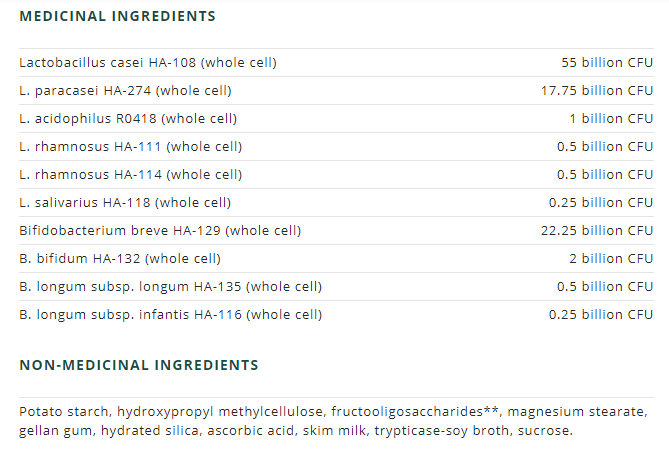Click B. longum subsp. longum HA-135

tap(171, 287)
